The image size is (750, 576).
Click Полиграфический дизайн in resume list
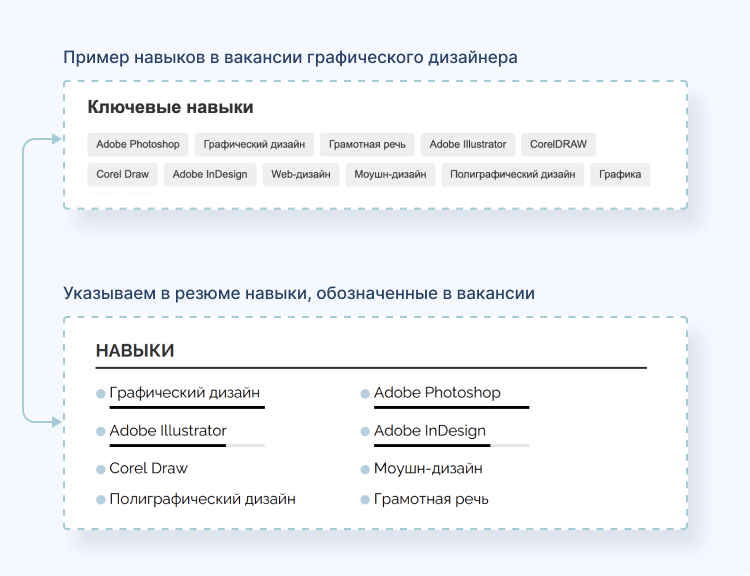pyautogui.click(x=202, y=499)
